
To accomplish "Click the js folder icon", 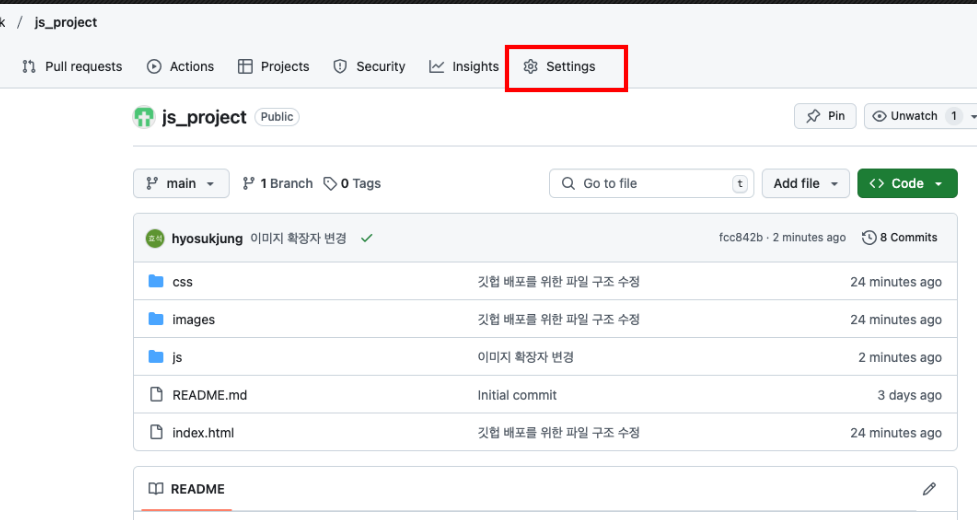I will pos(156,357).
